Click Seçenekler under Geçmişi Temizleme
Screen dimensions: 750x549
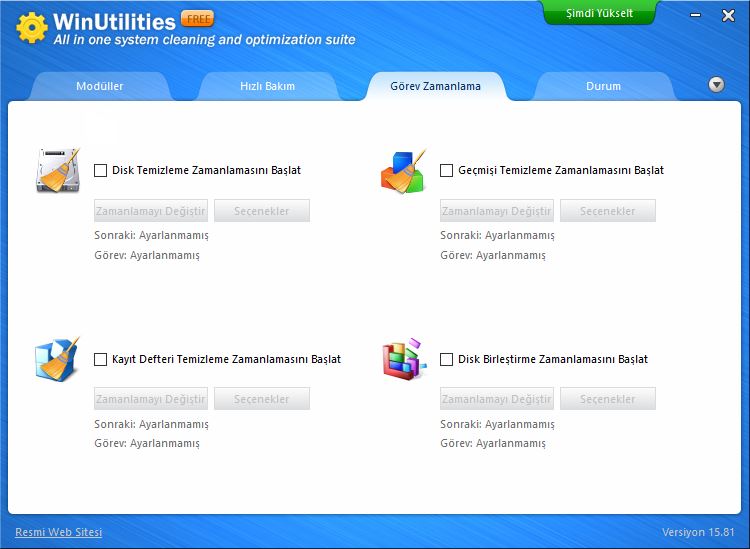[x=607, y=211]
